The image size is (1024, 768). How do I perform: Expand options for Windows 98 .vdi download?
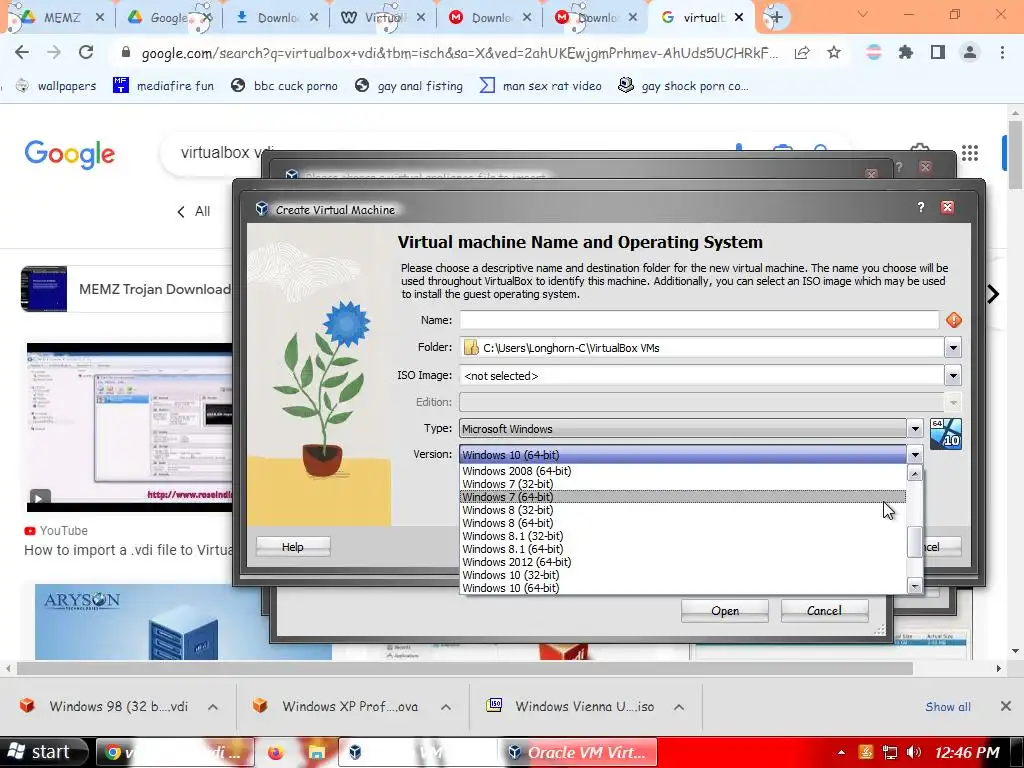(x=213, y=707)
